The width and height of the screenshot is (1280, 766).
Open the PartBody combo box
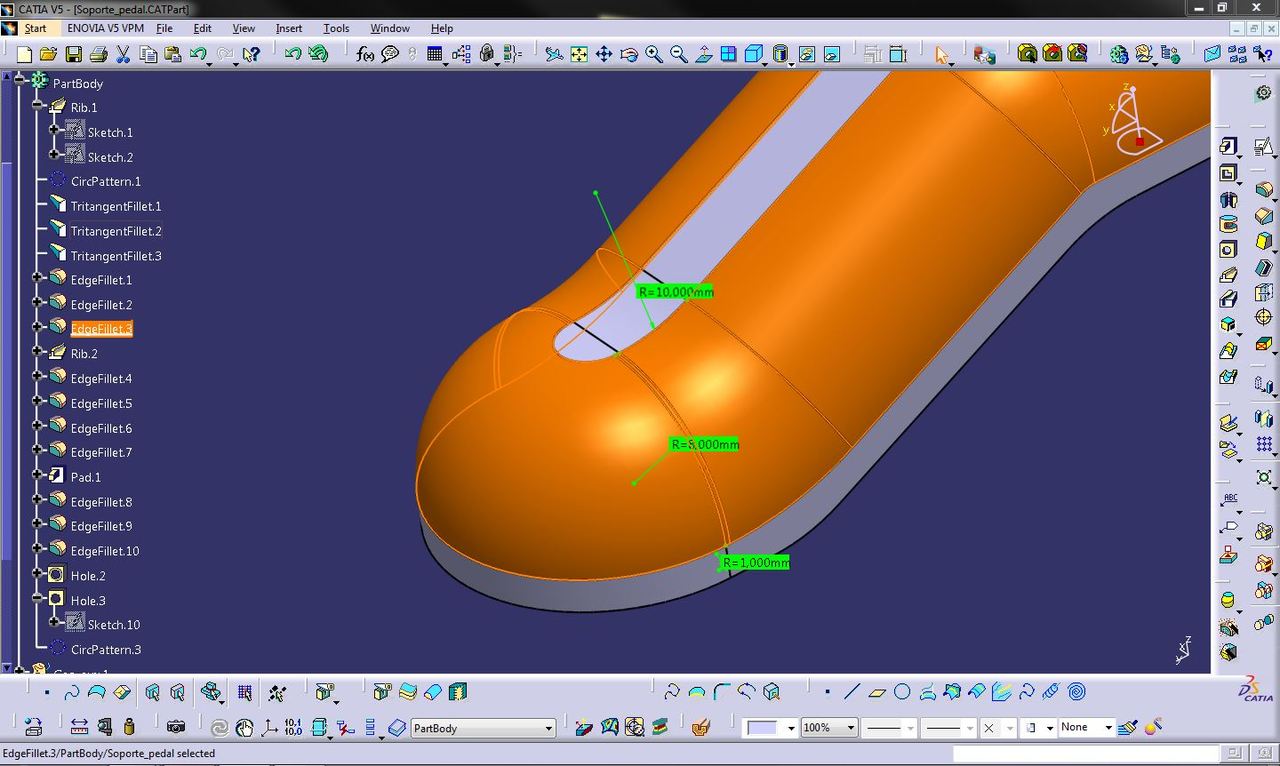[483, 728]
